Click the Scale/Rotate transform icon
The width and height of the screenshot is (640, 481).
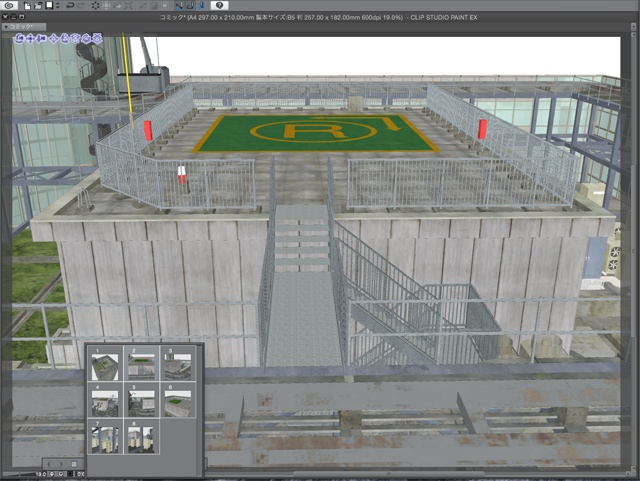click(x=128, y=5)
